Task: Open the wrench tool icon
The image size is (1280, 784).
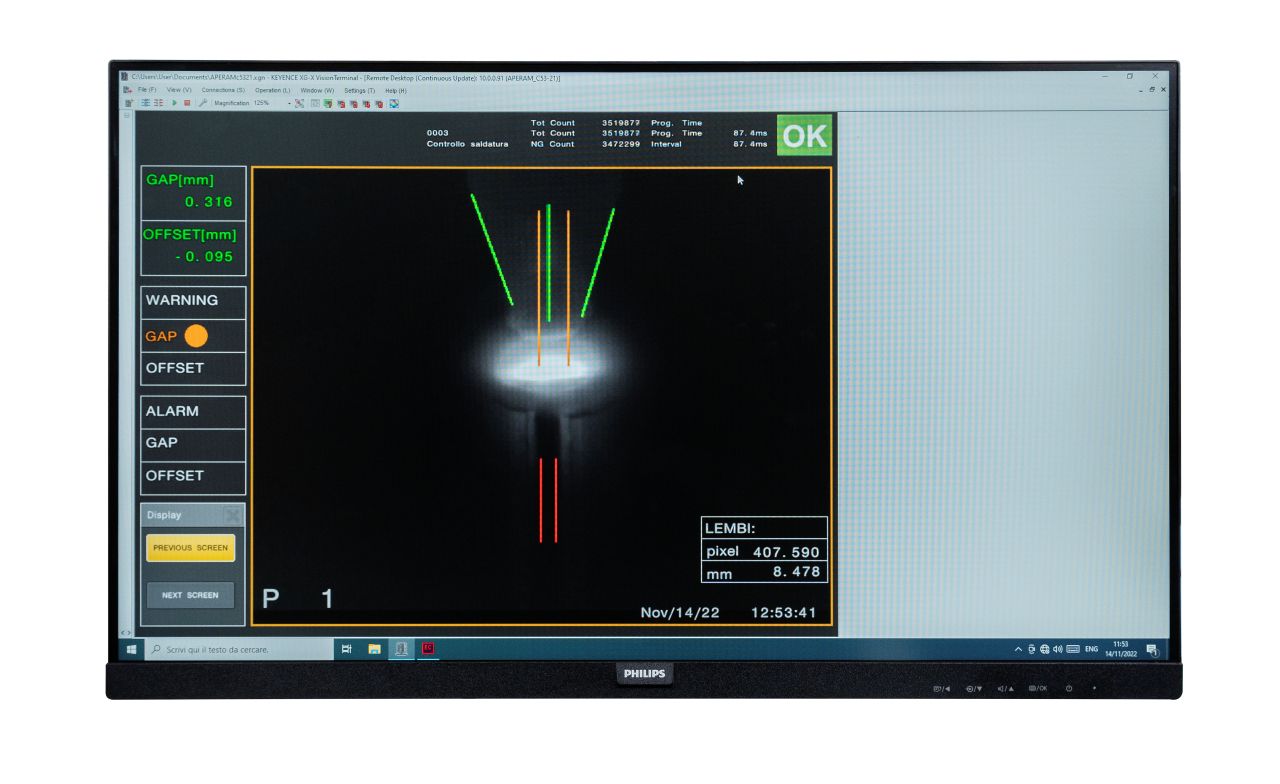Action: coord(202,103)
